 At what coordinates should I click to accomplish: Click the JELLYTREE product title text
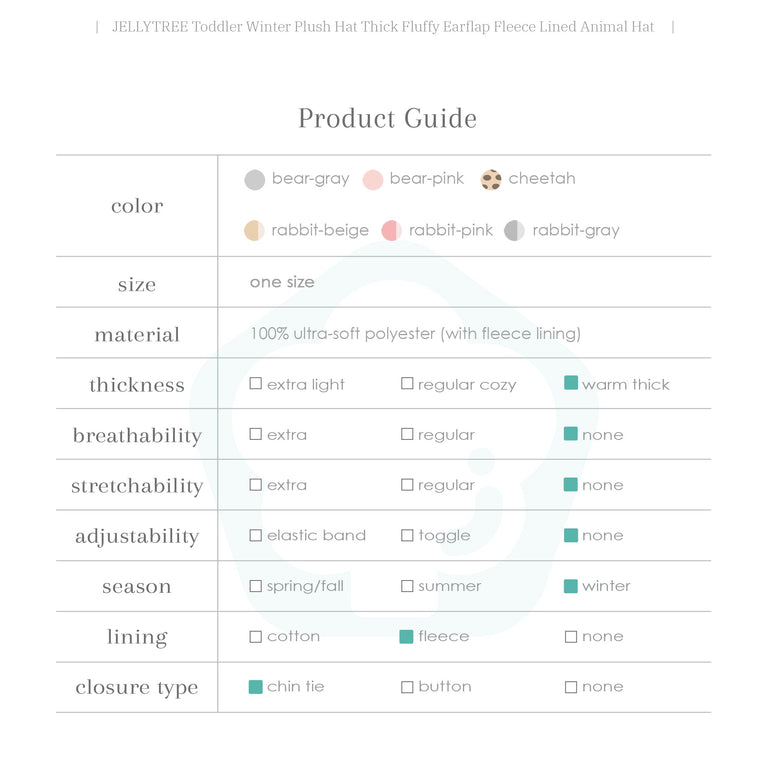tap(384, 27)
